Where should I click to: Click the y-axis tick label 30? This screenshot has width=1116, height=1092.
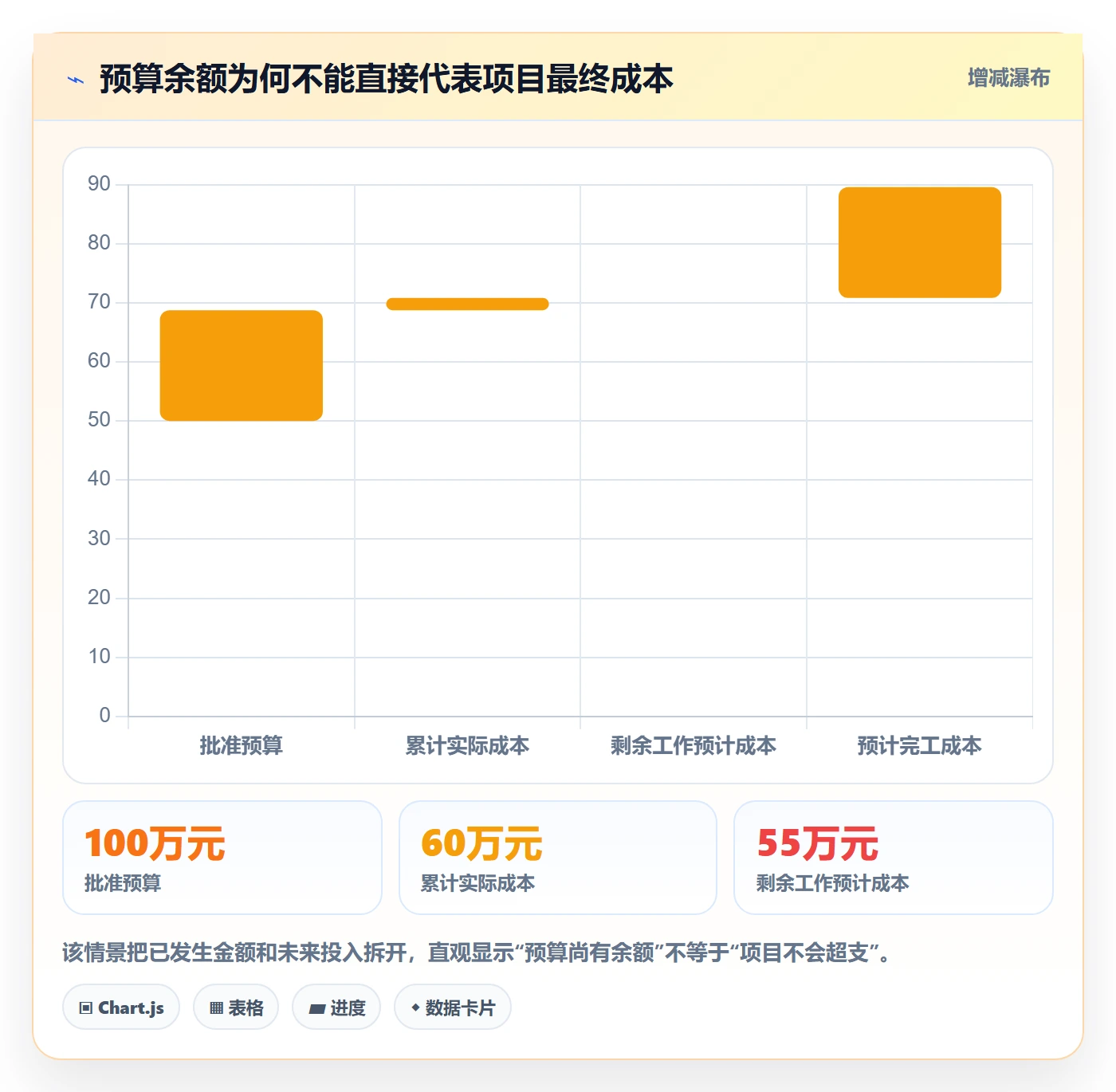[x=99, y=539]
